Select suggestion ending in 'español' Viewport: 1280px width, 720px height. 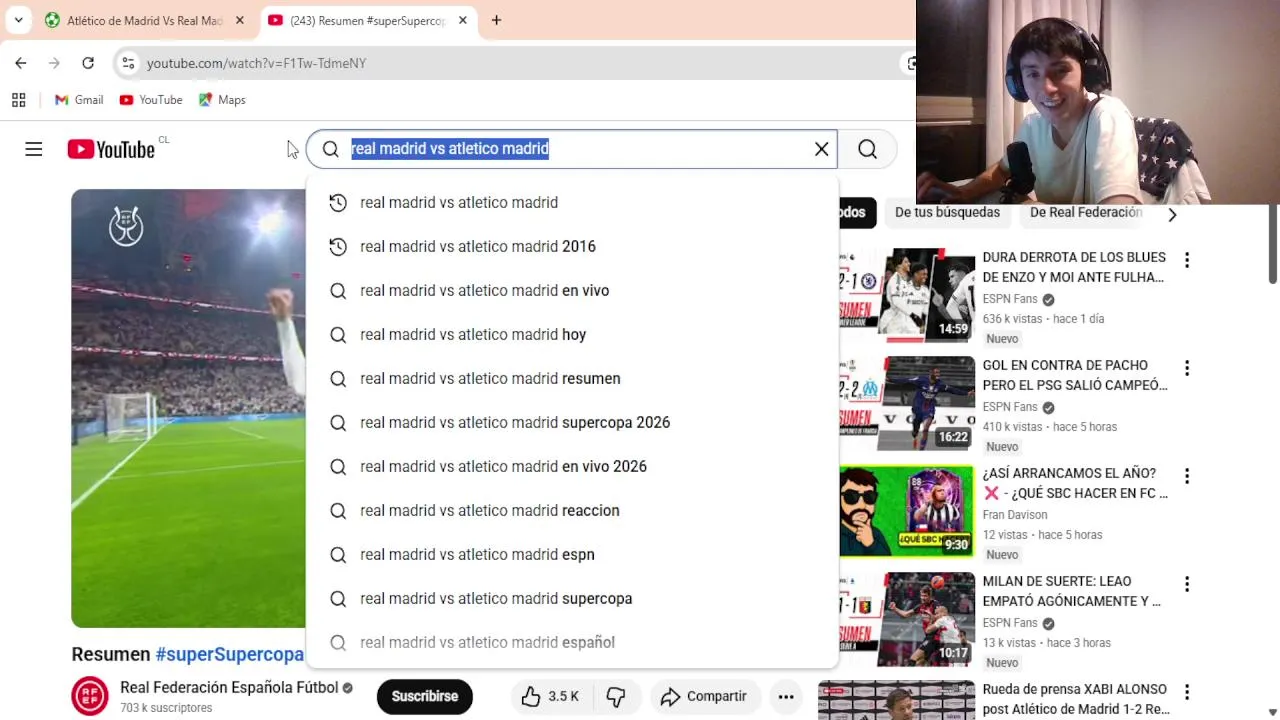coord(572,642)
